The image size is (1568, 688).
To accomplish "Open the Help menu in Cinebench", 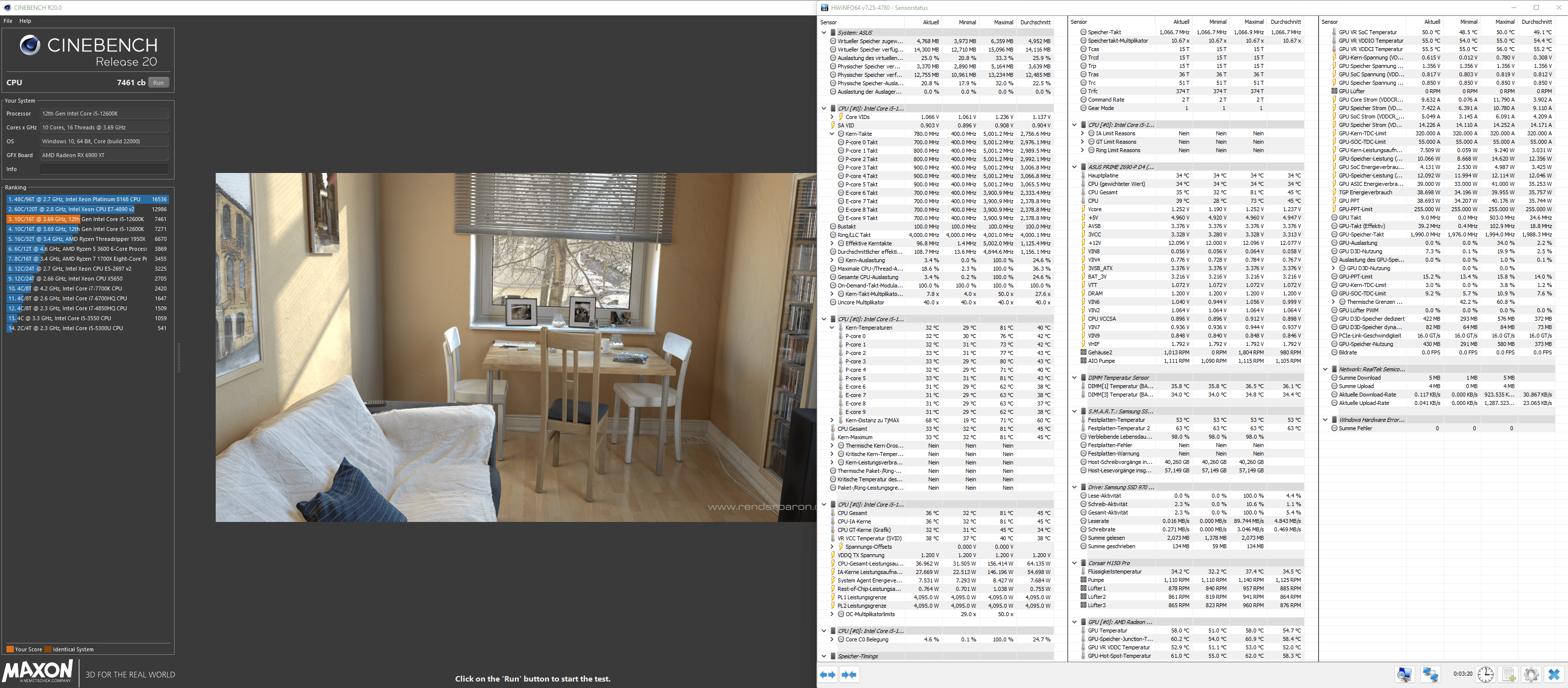I will point(25,21).
